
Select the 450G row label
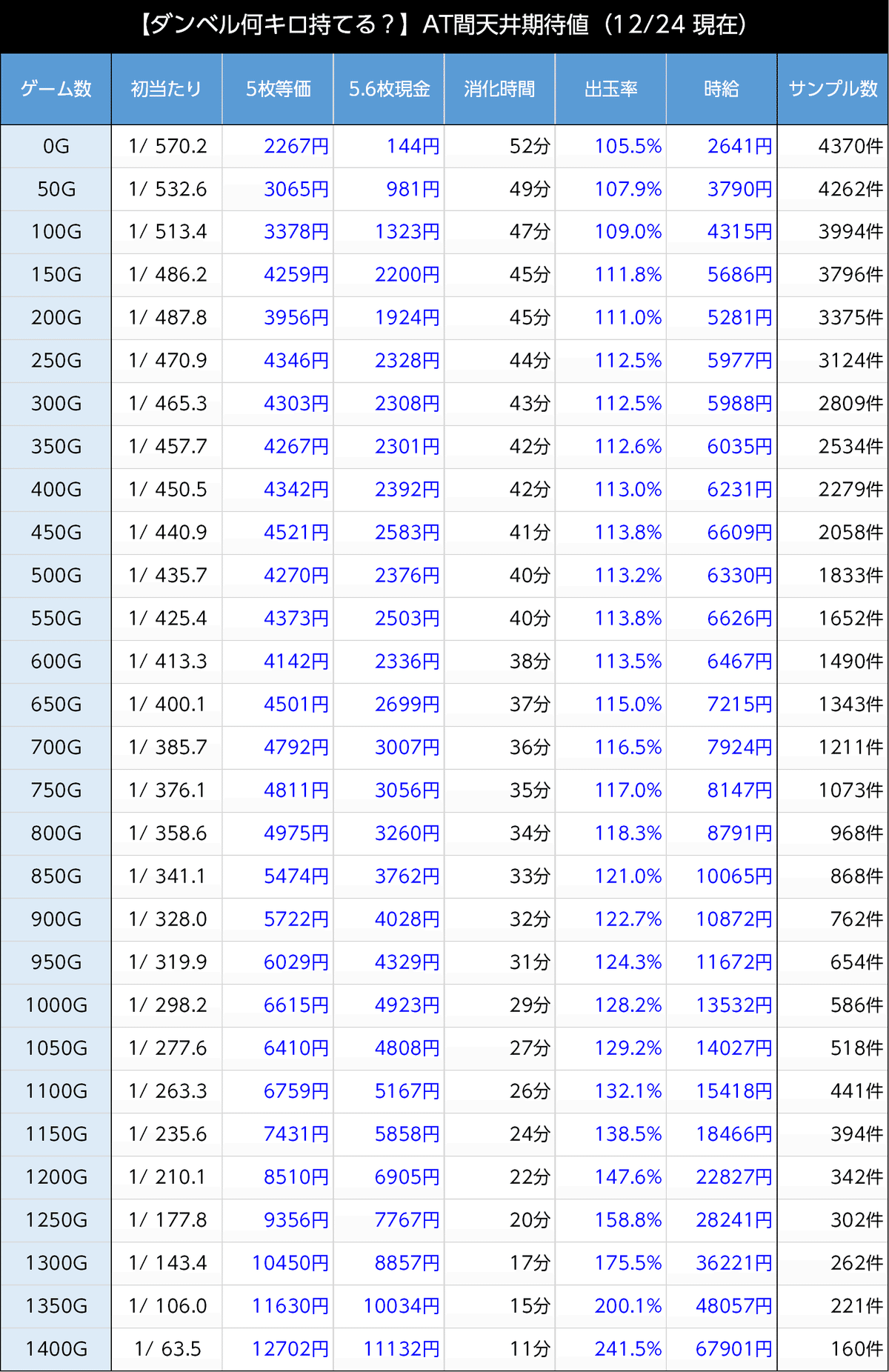pyautogui.click(x=56, y=533)
